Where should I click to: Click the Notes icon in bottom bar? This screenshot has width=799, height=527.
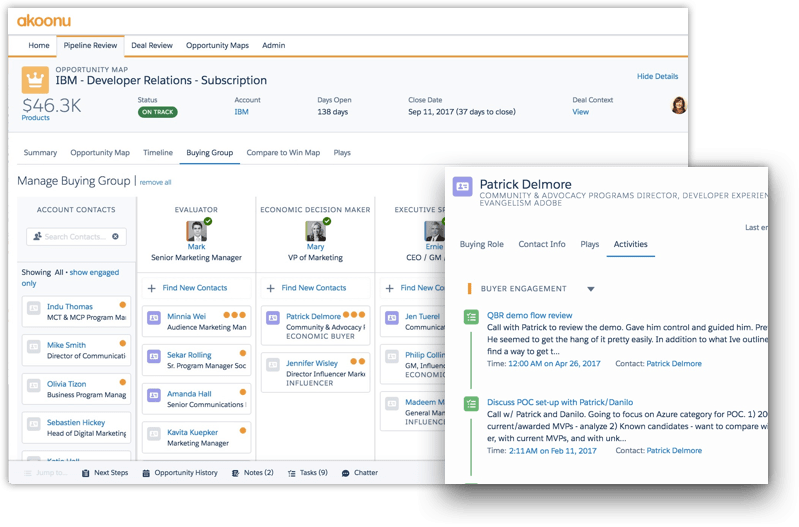[x=235, y=473]
